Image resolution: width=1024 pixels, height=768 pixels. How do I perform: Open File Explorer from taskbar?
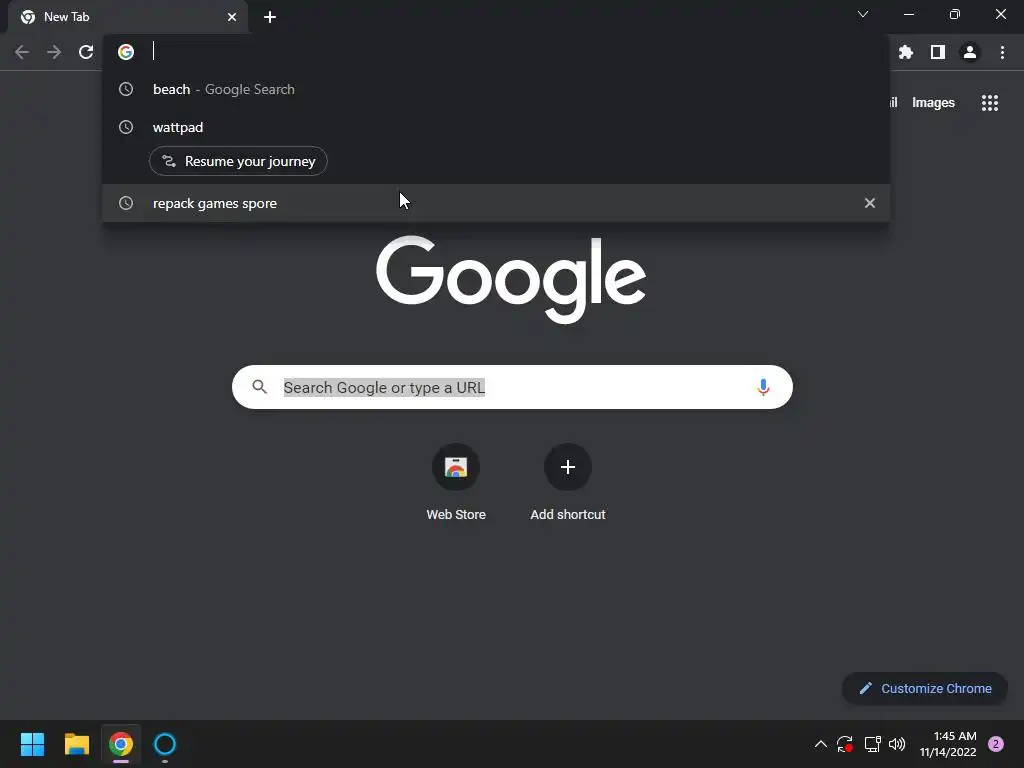point(76,744)
